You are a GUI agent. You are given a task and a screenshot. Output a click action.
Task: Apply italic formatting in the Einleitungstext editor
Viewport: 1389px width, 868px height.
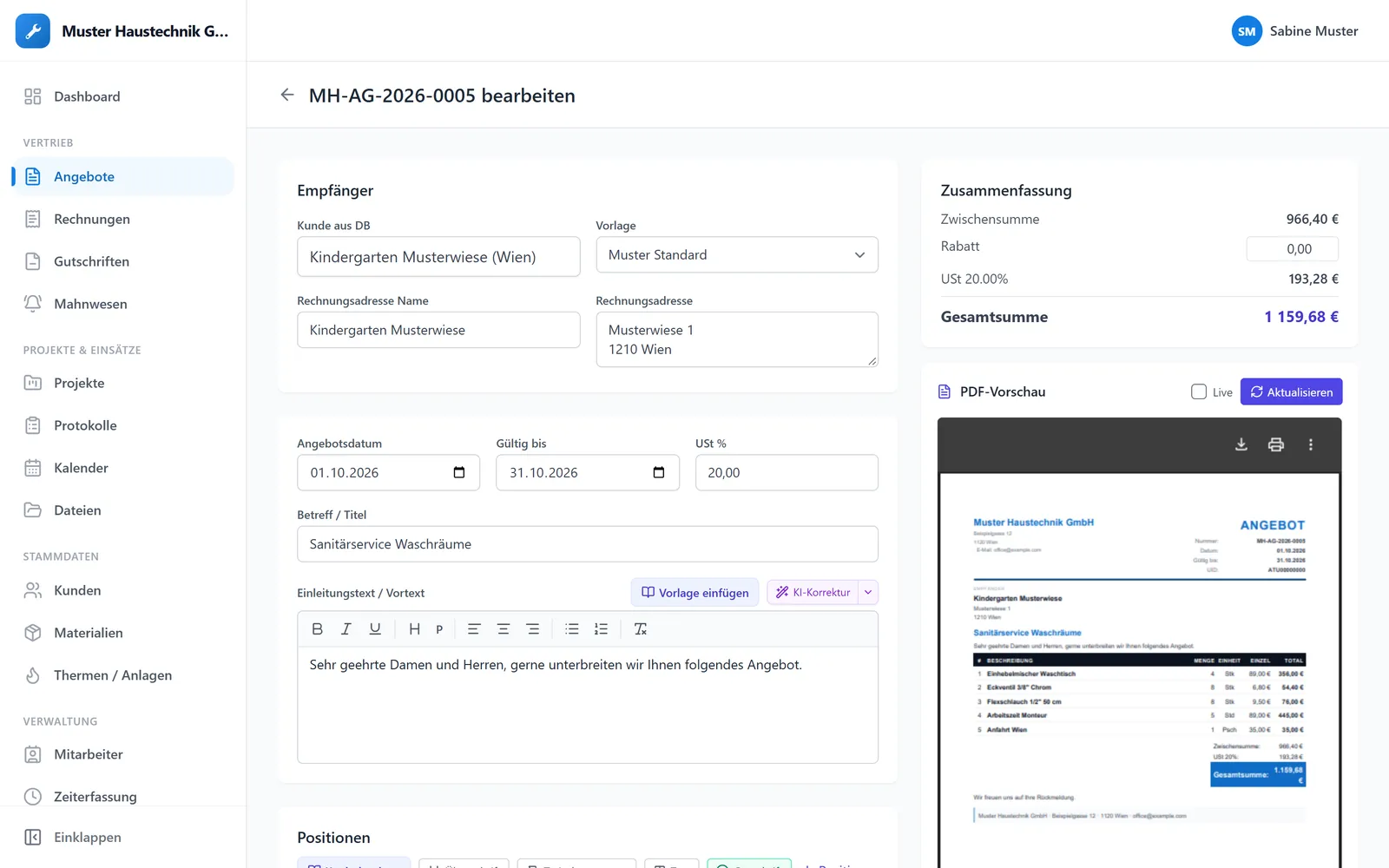pos(346,629)
